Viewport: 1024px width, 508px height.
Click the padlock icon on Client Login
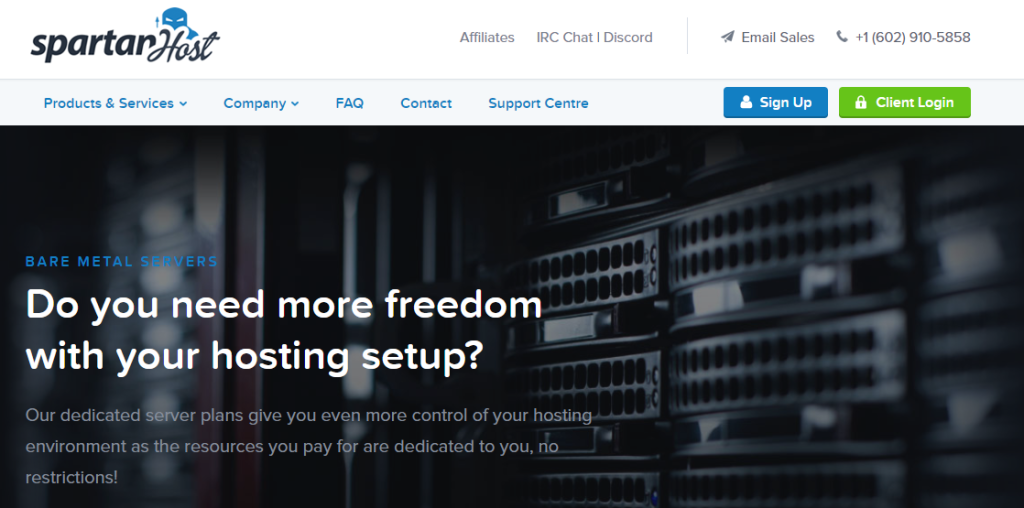coord(861,103)
